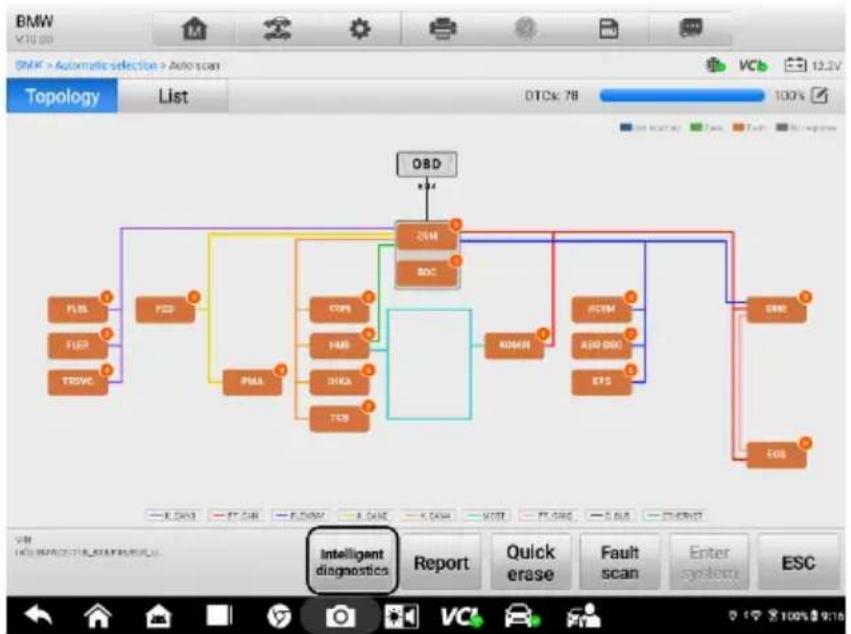Image resolution: width=851 pixels, height=634 pixels.
Task: Check the VCI connection status icon top right
Action: (753, 66)
